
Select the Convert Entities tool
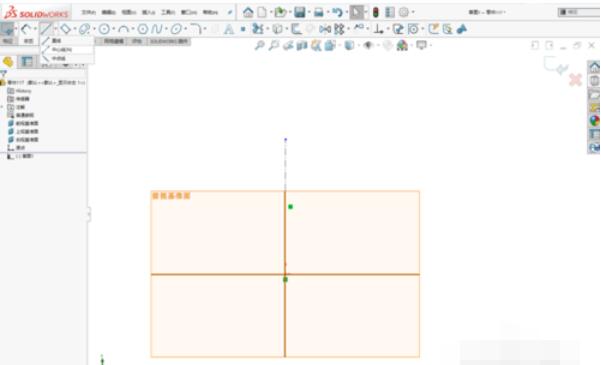point(277,29)
